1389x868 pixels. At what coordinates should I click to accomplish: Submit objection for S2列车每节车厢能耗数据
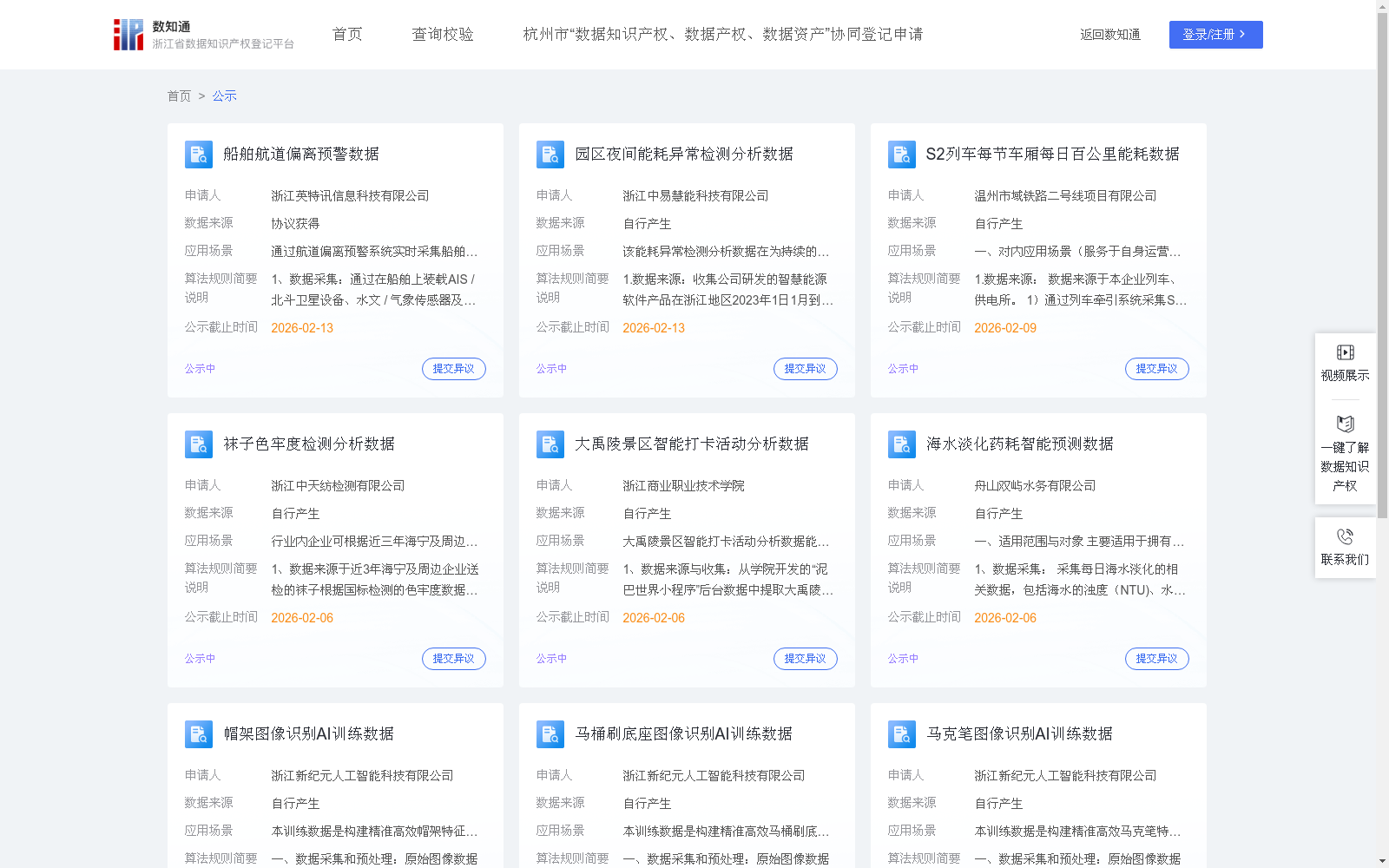click(1157, 369)
